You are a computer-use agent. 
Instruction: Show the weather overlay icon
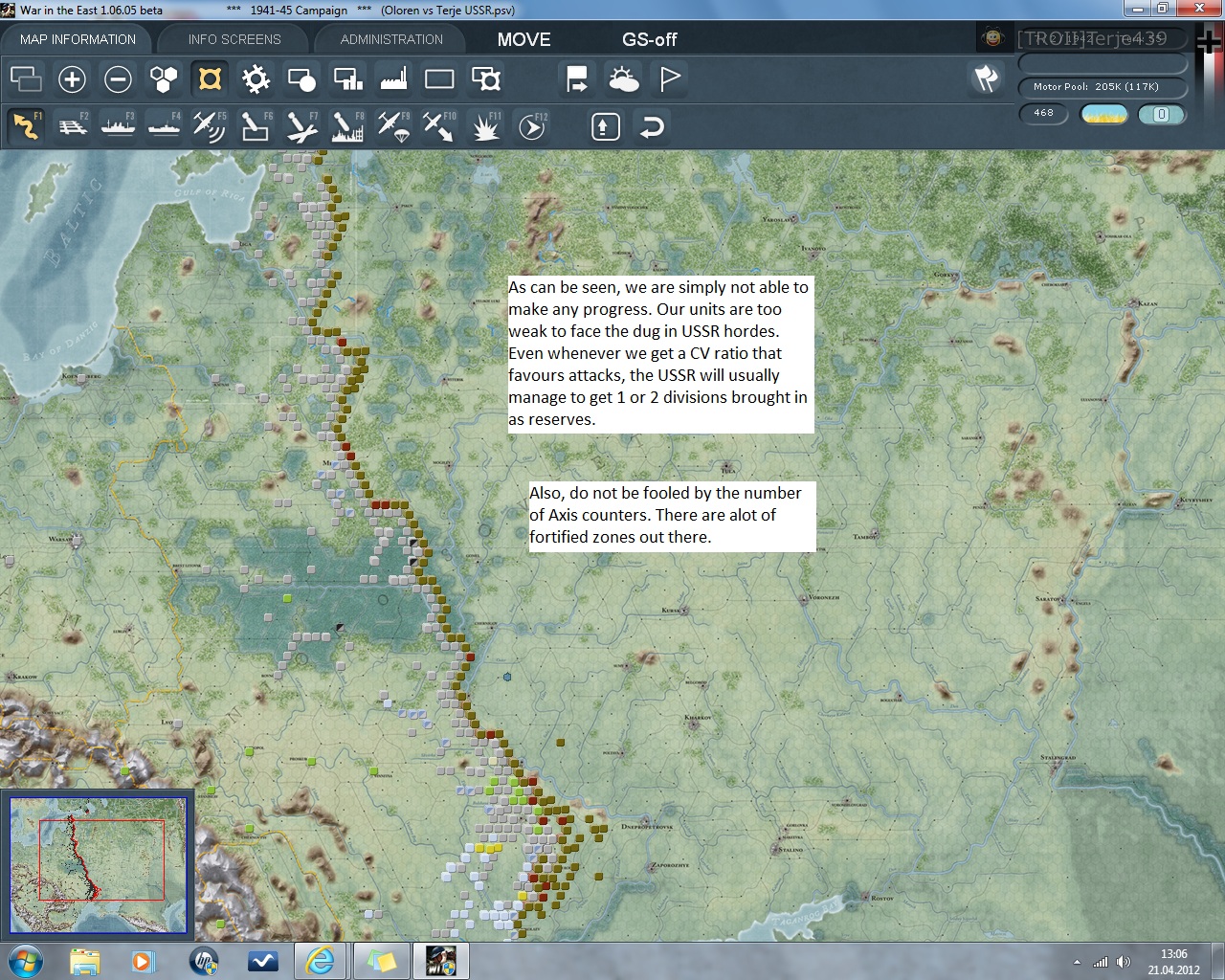click(623, 78)
